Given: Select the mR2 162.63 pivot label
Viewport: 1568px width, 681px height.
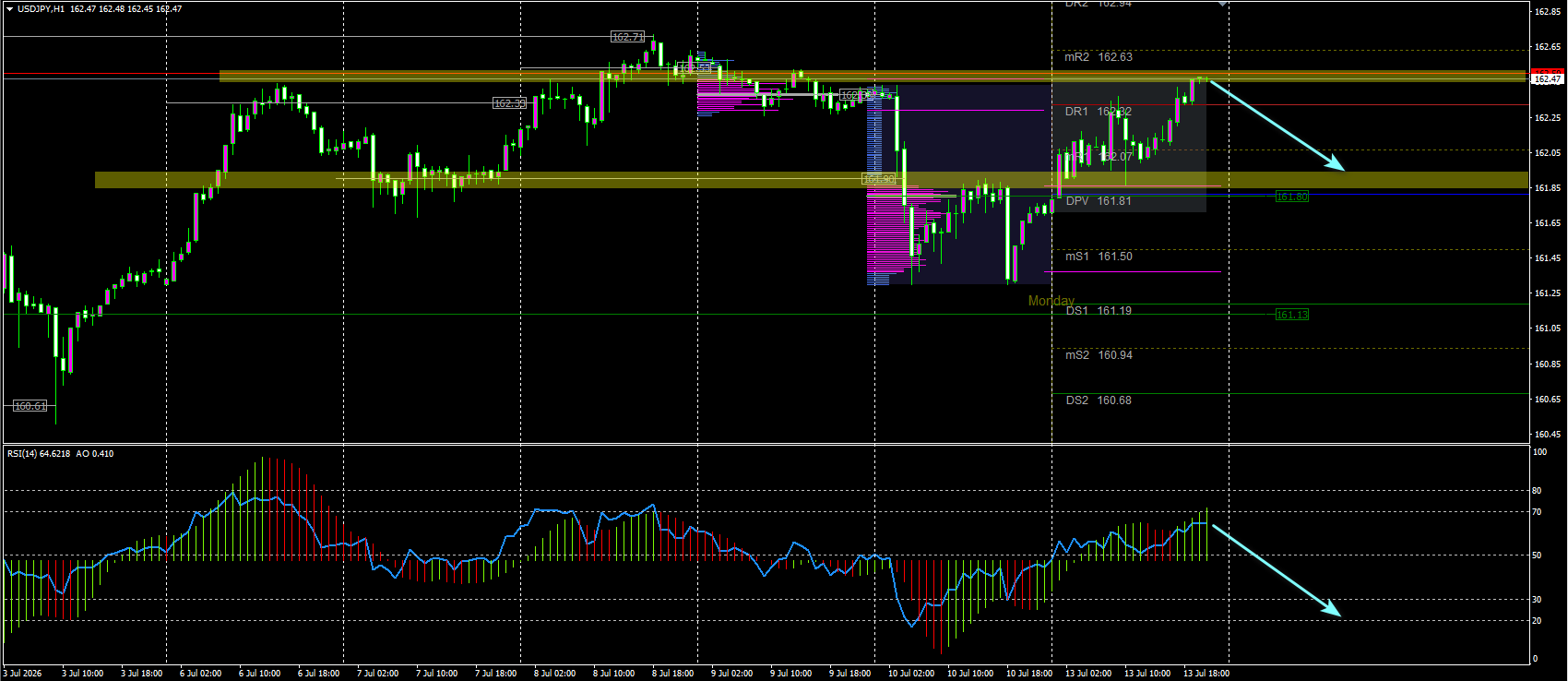Looking at the screenshot, I should tap(1099, 57).
